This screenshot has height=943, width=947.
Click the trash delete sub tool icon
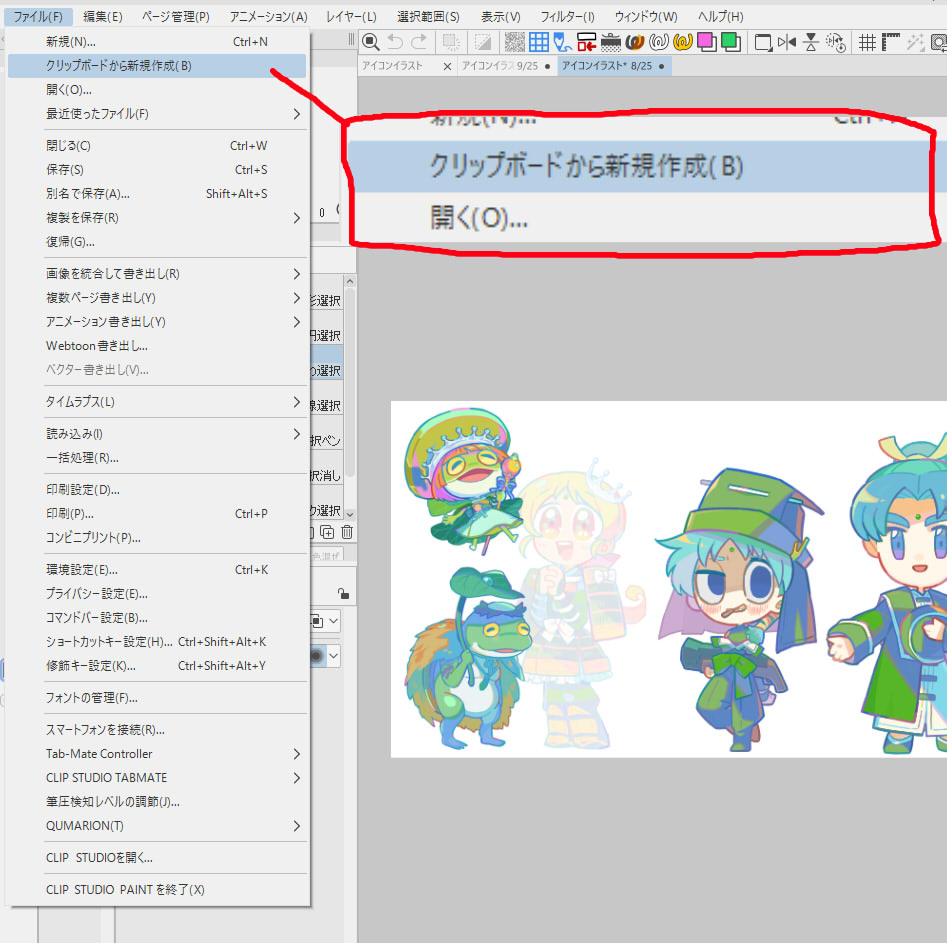[347, 532]
